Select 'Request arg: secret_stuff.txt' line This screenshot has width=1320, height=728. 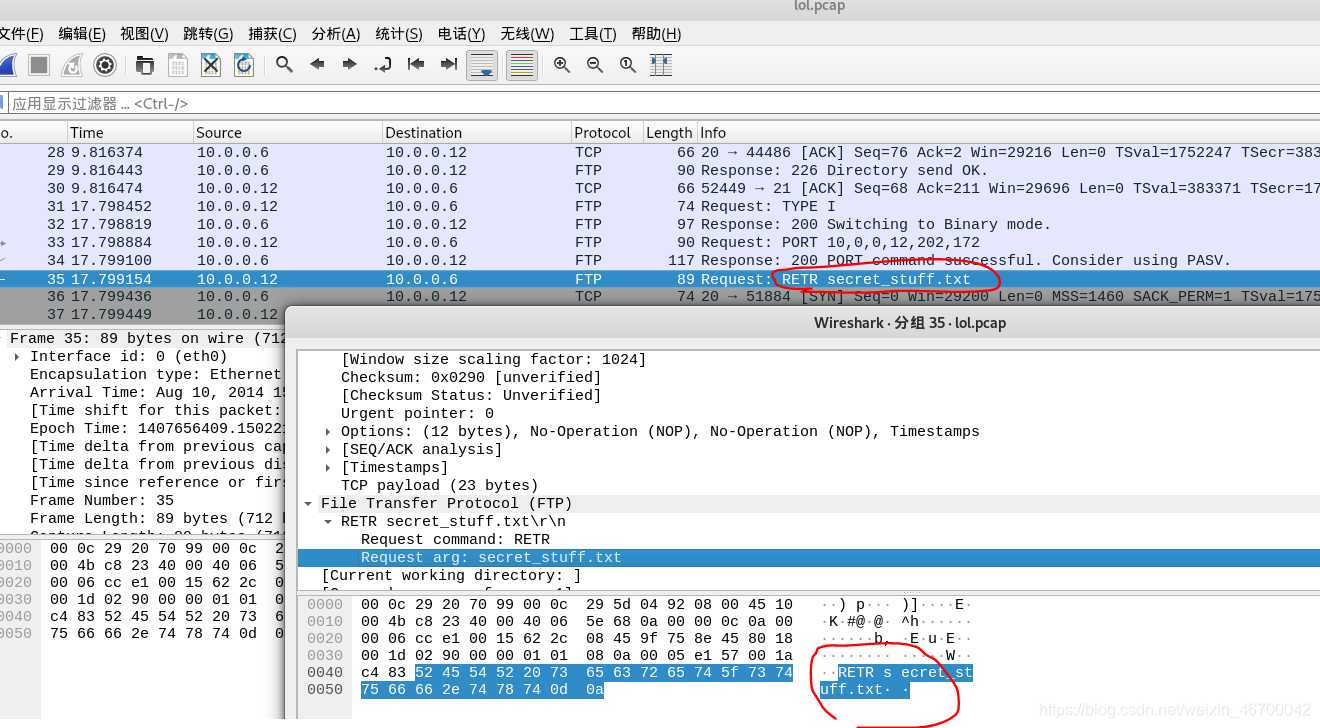coord(491,558)
